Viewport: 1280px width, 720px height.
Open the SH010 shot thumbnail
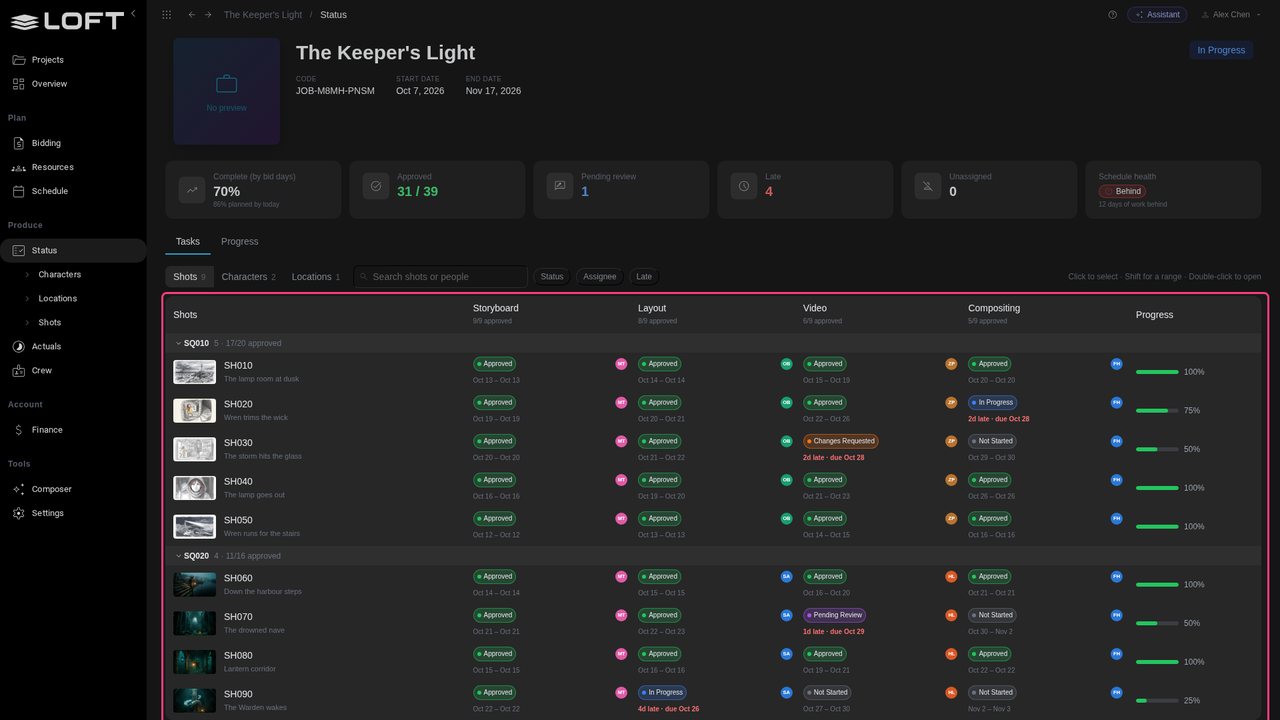click(x=194, y=372)
